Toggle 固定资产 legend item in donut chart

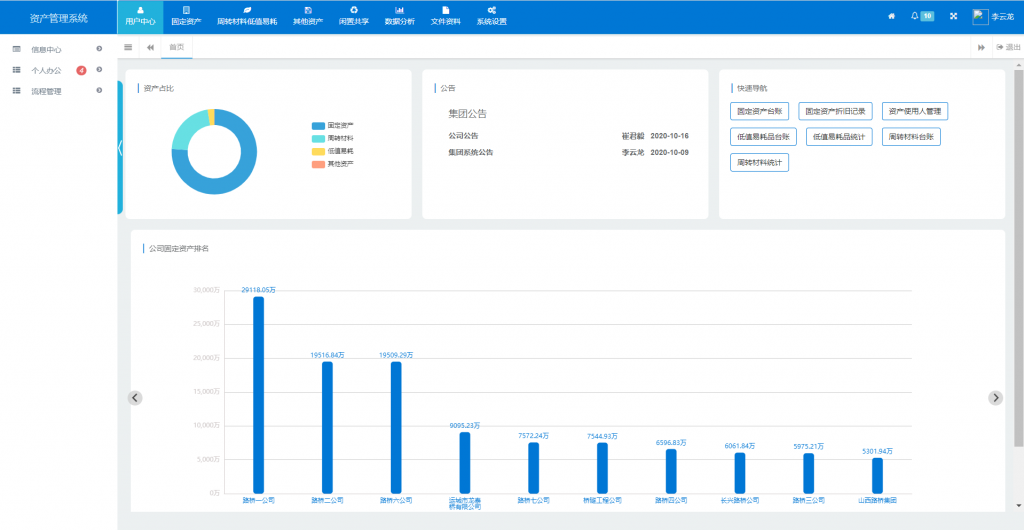[x=333, y=125]
